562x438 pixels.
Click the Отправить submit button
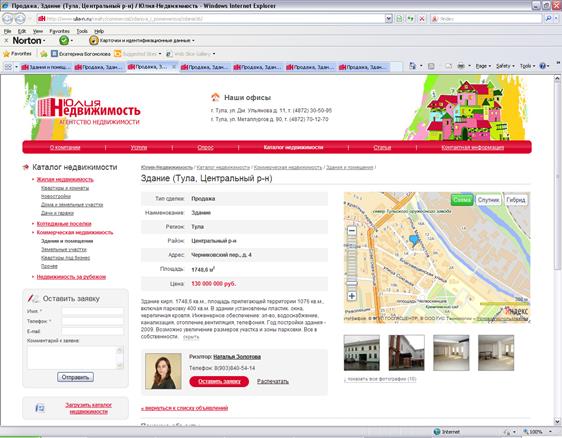(x=75, y=377)
